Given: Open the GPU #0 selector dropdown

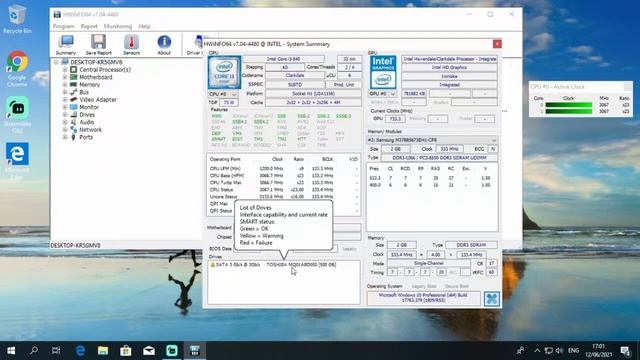Looking at the screenshot, I should [x=383, y=93].
